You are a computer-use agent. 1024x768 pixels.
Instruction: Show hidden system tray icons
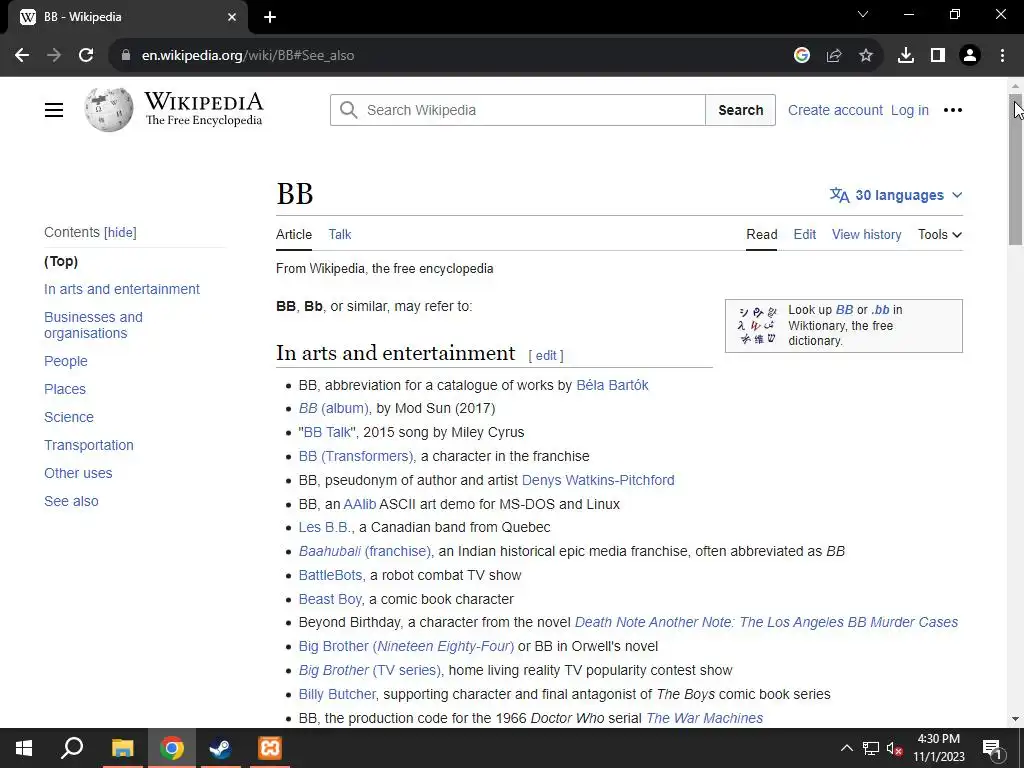(846, 748)
